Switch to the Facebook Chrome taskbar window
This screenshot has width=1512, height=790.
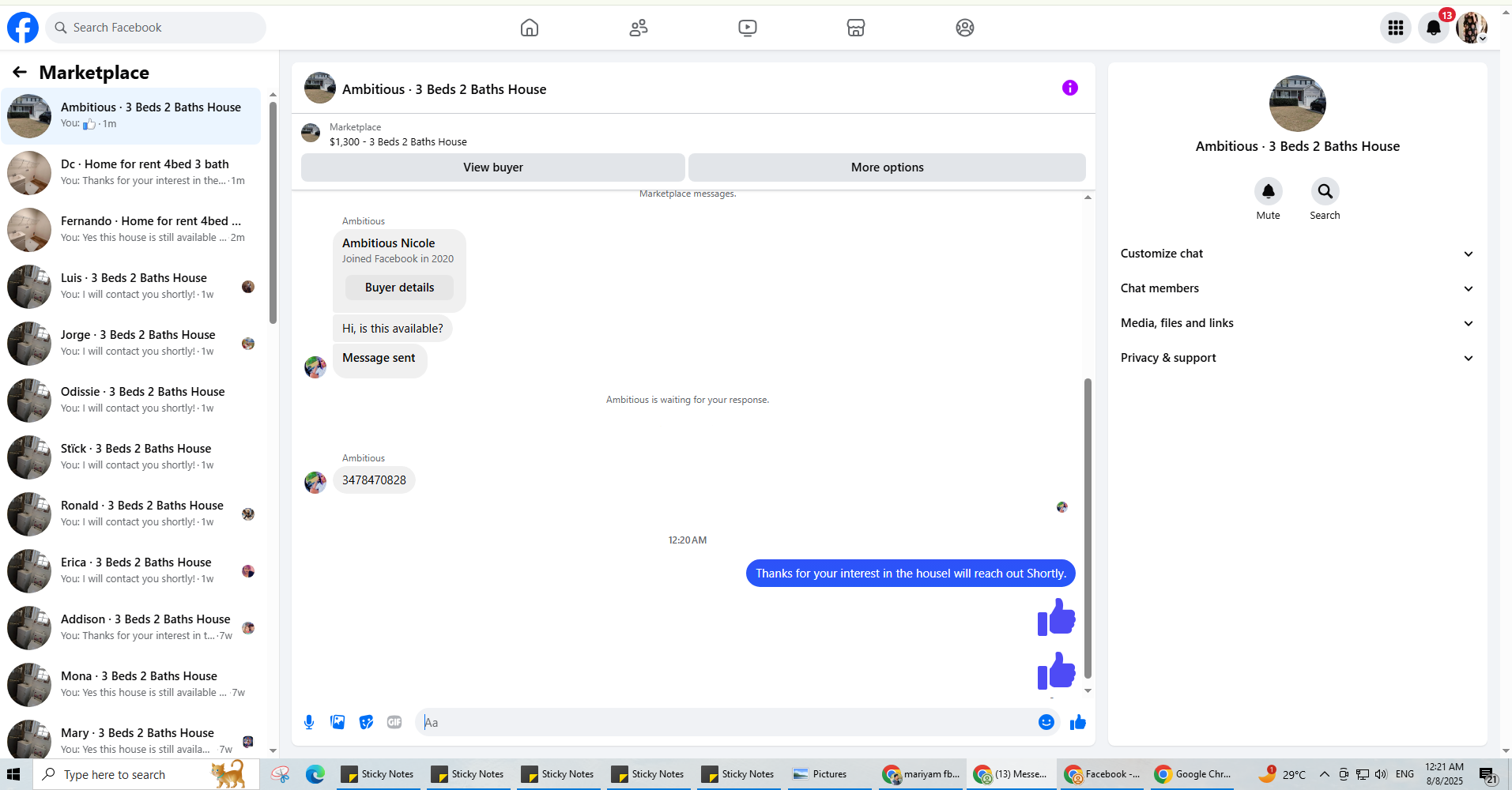[1102, 774]
